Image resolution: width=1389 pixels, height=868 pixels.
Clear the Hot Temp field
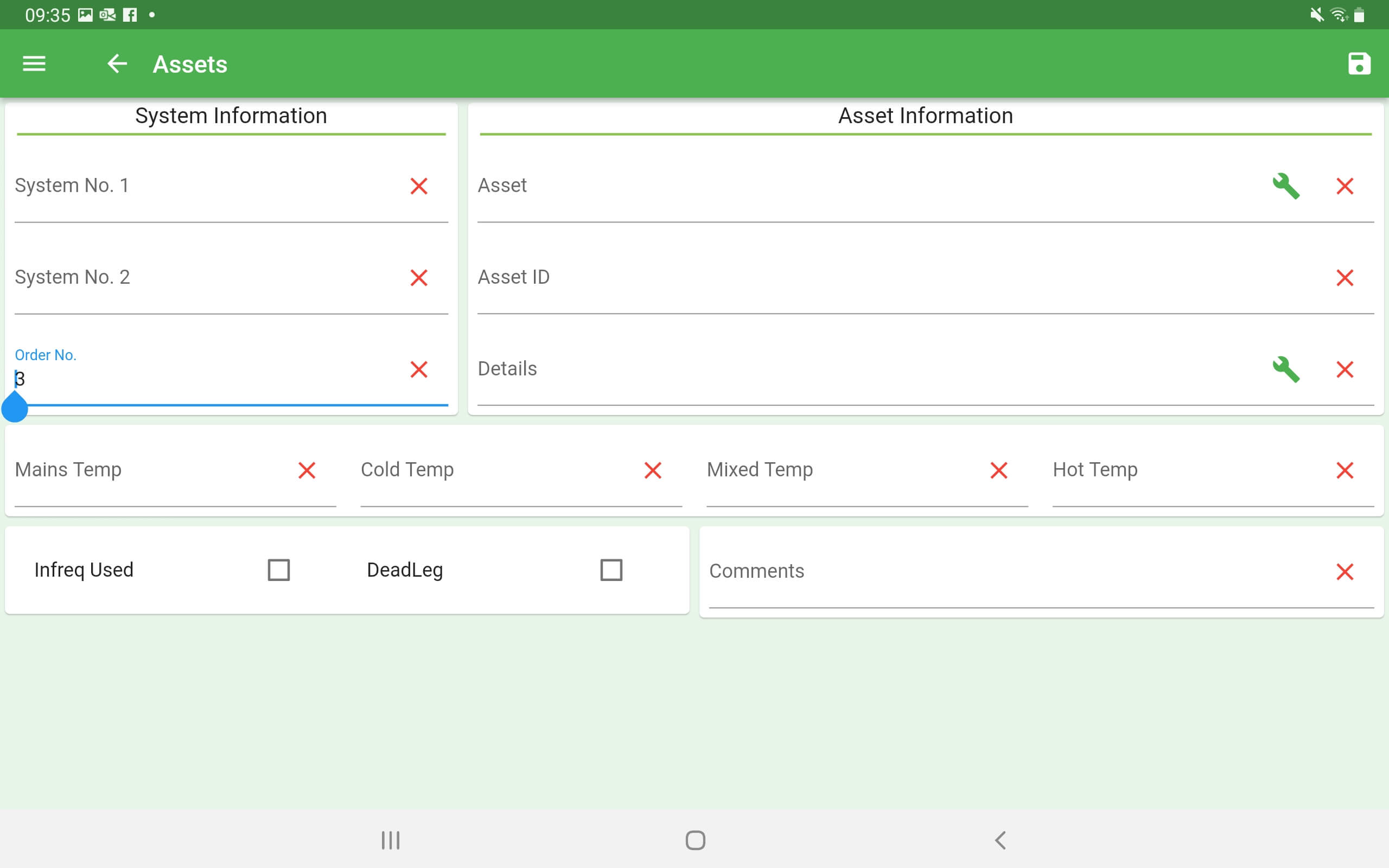pyautogui.click(x=1345, y=471)
